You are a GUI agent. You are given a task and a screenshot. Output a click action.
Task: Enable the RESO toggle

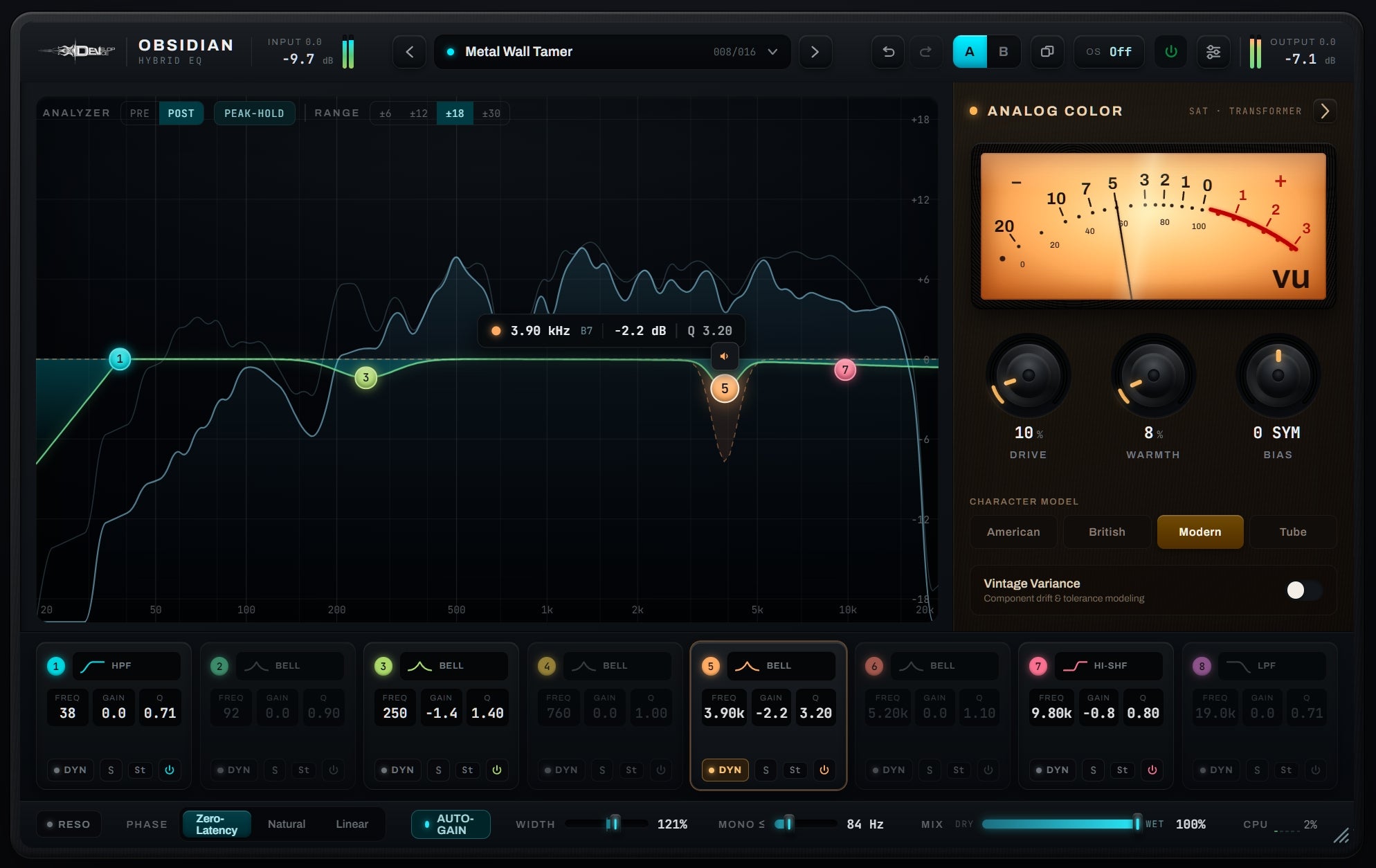coord(69,824)
